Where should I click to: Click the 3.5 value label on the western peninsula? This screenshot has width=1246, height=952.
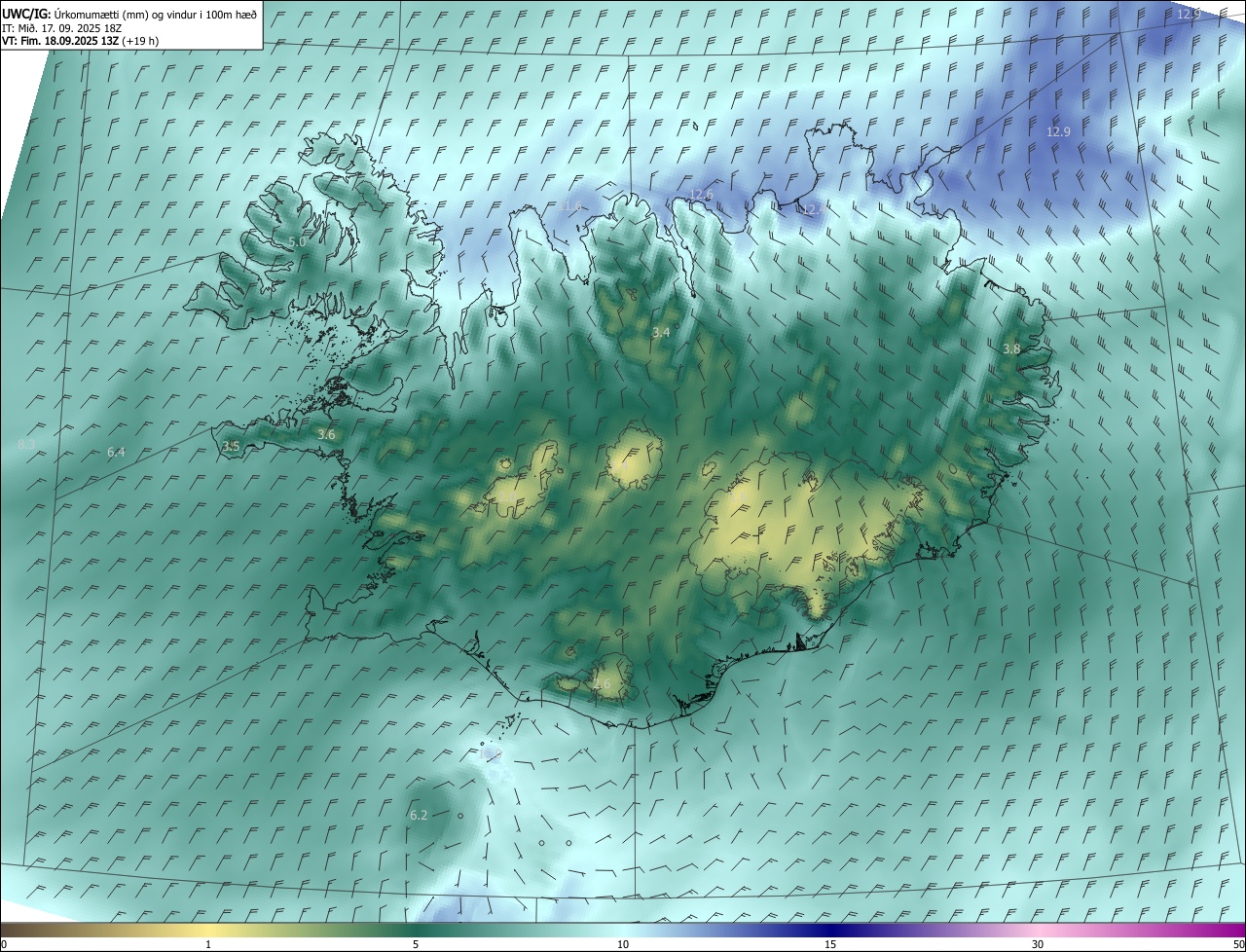[x=231, y=447]
